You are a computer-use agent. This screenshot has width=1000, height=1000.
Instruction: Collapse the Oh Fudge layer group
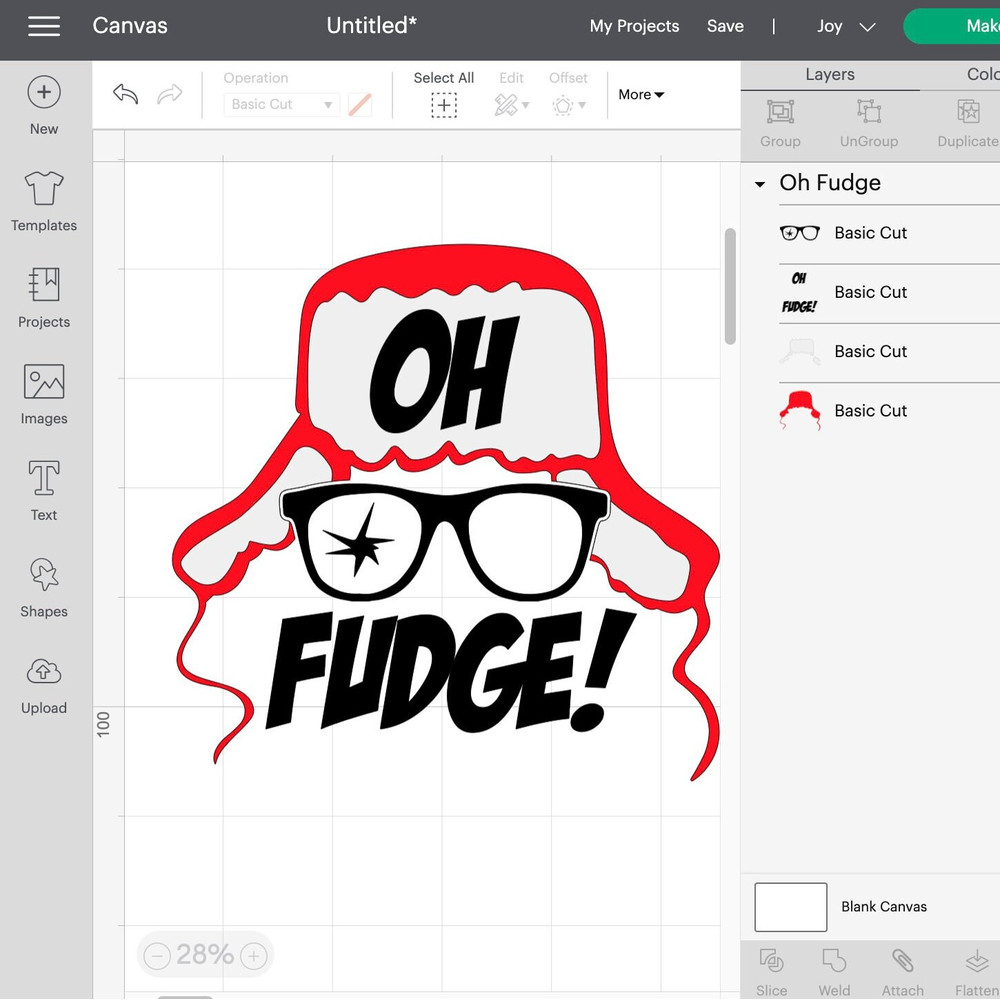pyautogui.click(x=760, y=184)
